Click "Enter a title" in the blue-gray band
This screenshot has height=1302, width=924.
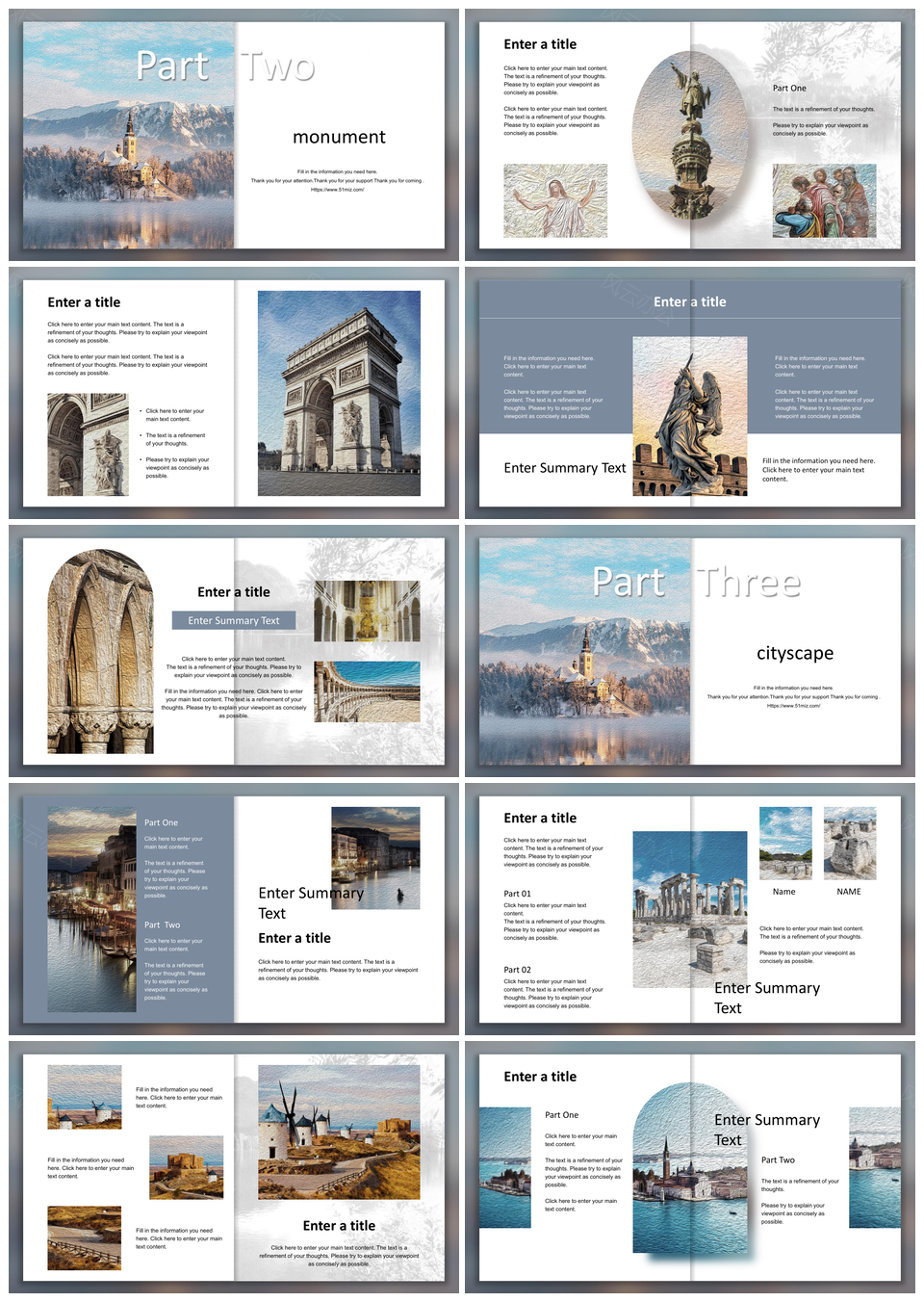(x=690, y=301)
